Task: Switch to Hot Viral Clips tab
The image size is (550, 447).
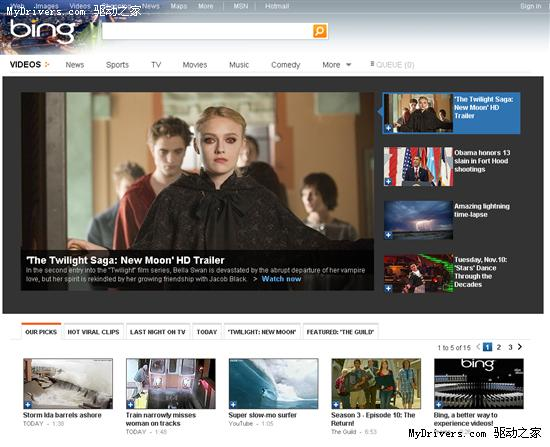Action: click(x=93, y=332)
